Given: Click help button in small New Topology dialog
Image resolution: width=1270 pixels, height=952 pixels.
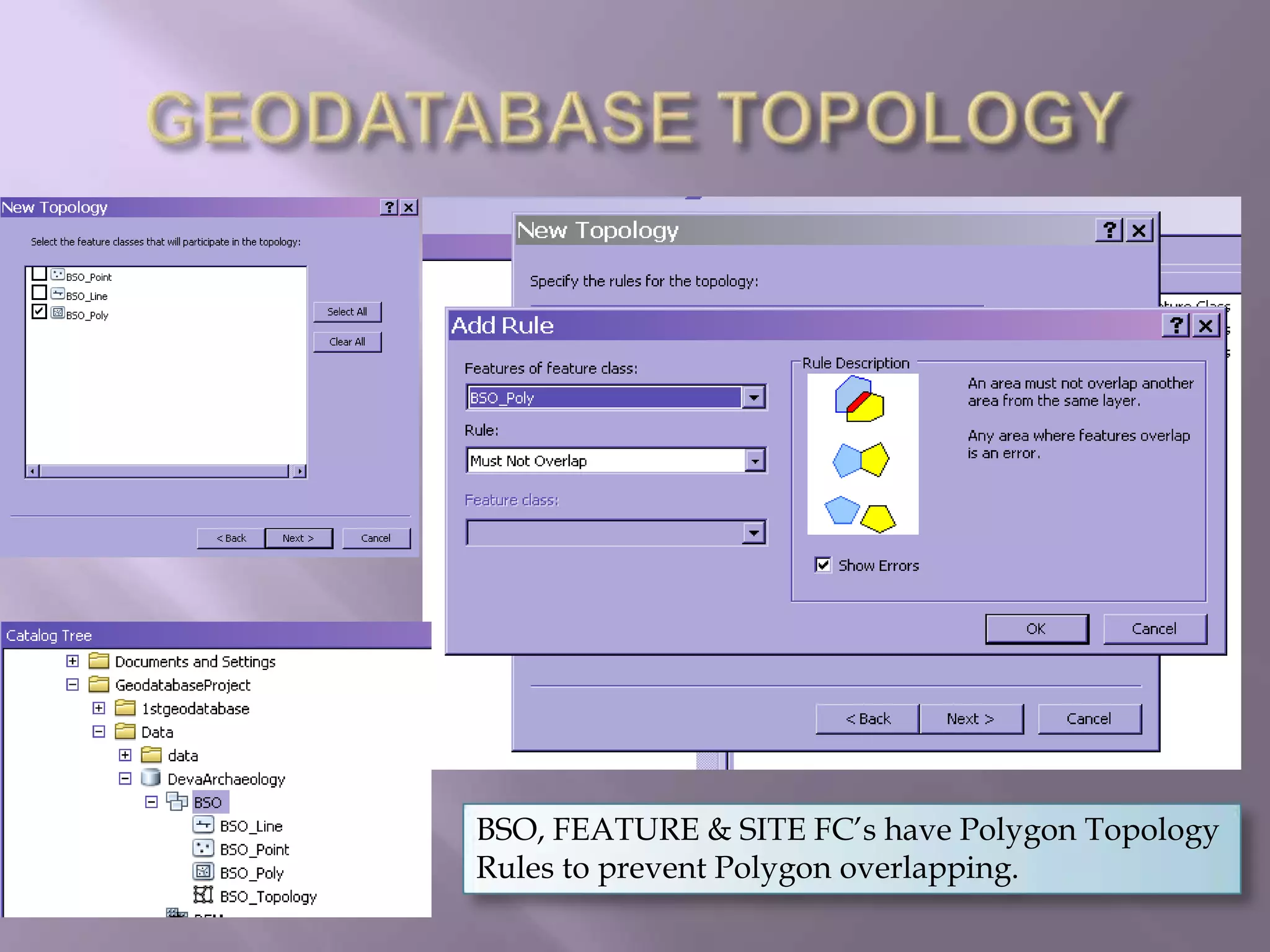Looking at the screenshot, I should 389,207.
